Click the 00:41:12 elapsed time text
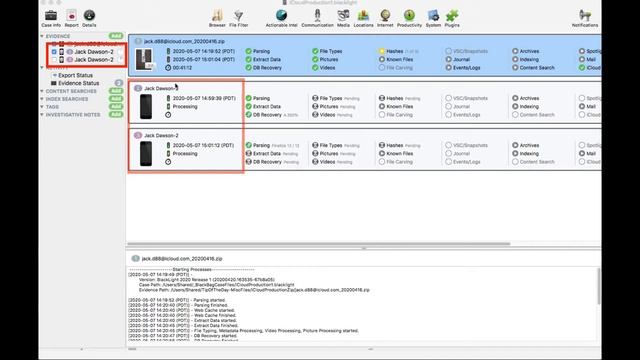Viewport: 640px width, 360px height. point(182,68)
